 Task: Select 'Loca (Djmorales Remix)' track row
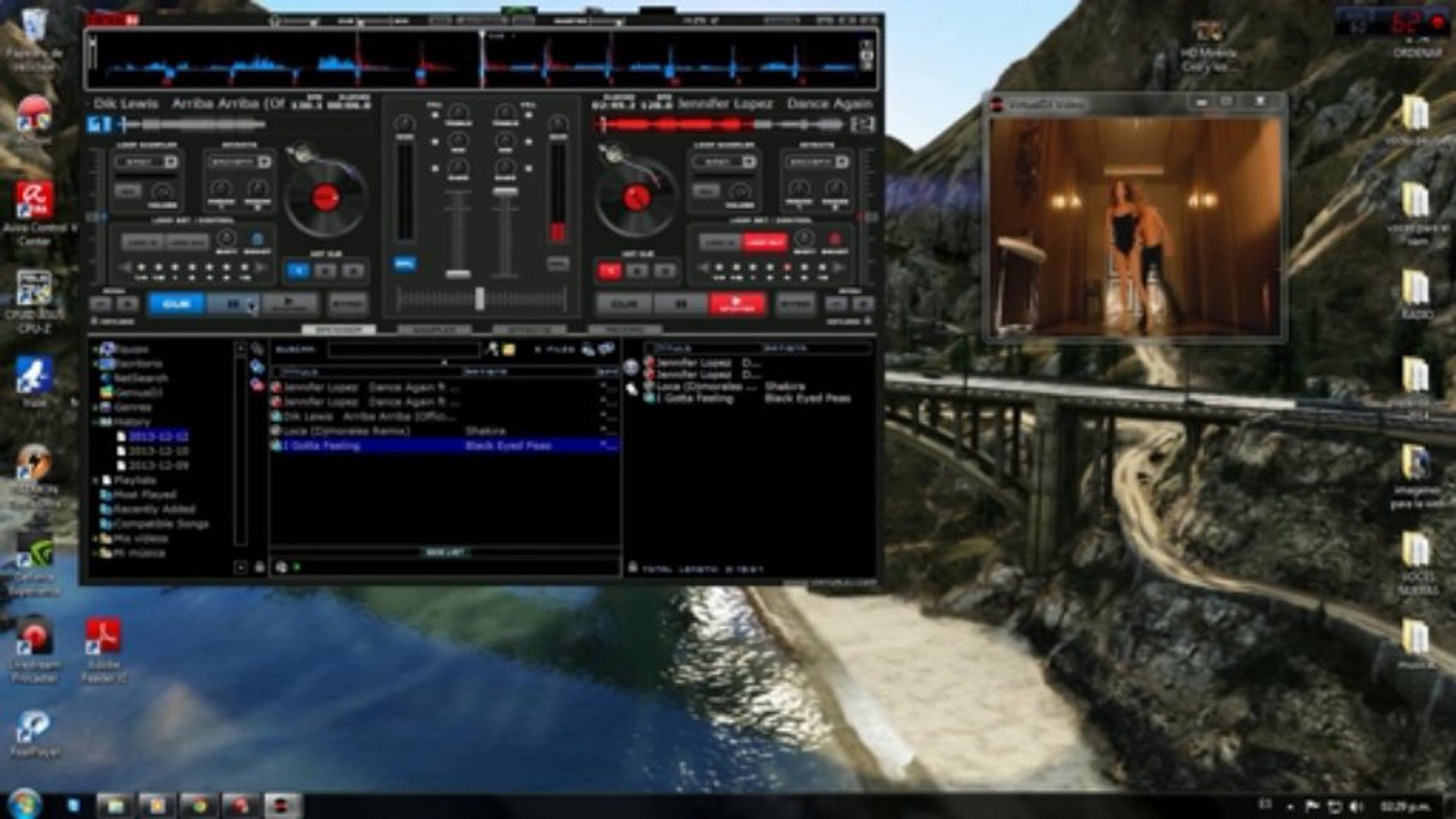(x=445, y=431)
